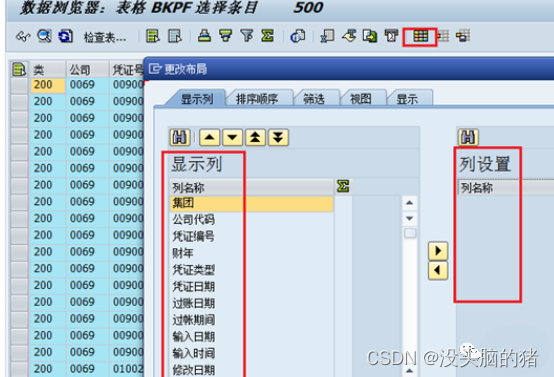The height and width of the screenshot is (377, 554).
Task: Select the 过账日期 row
Action: tap(252, 303)
